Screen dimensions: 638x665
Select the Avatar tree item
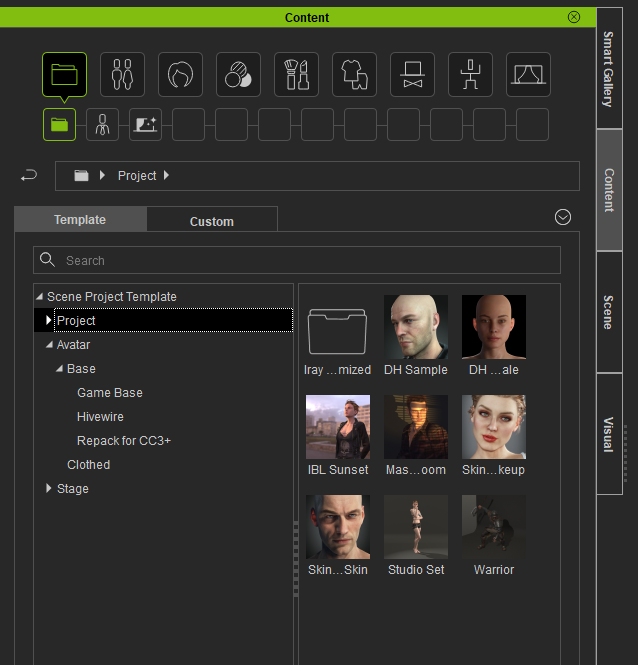pyautogui.click(x=73, y=345)
